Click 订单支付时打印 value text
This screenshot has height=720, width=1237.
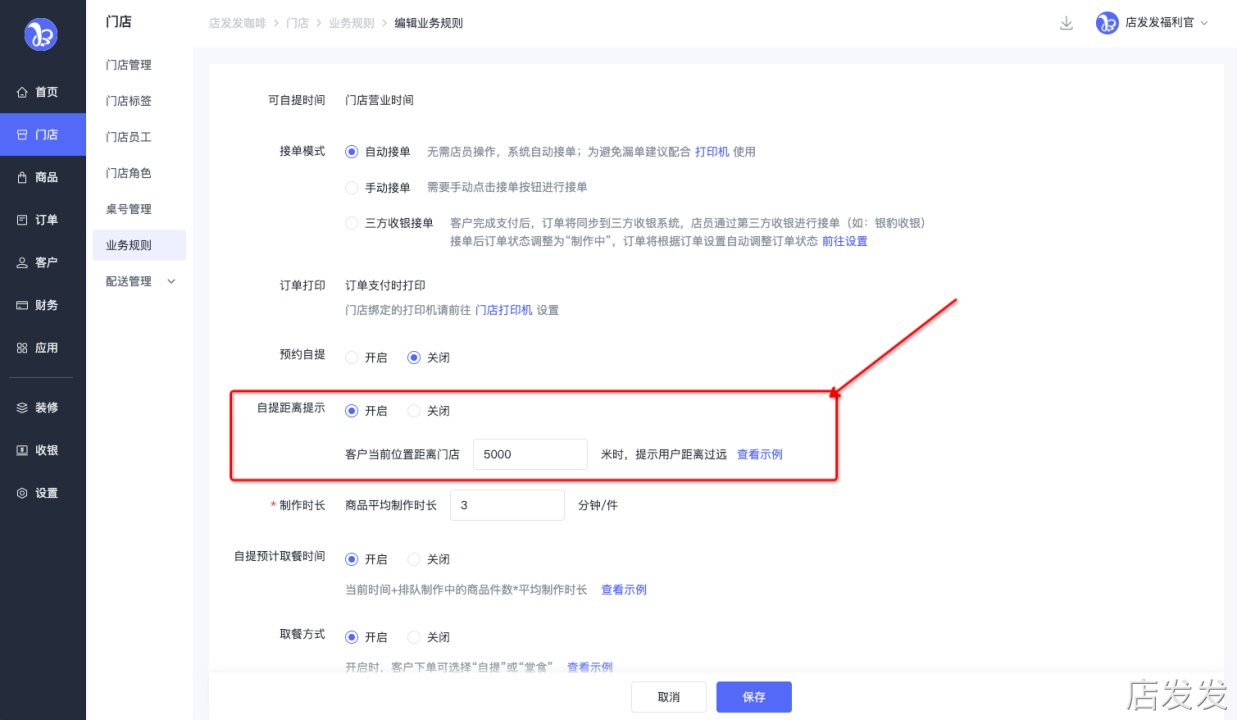click(x=385, y=285)
